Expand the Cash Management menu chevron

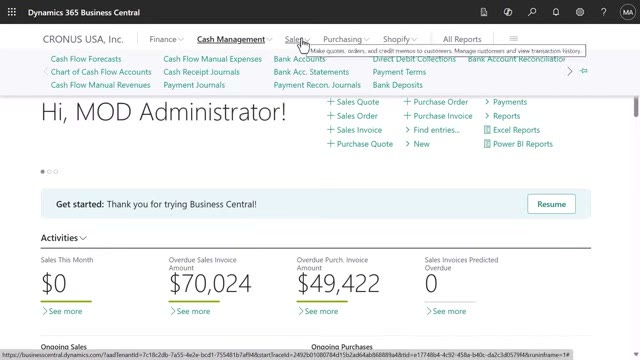click(x=269, y=40)
